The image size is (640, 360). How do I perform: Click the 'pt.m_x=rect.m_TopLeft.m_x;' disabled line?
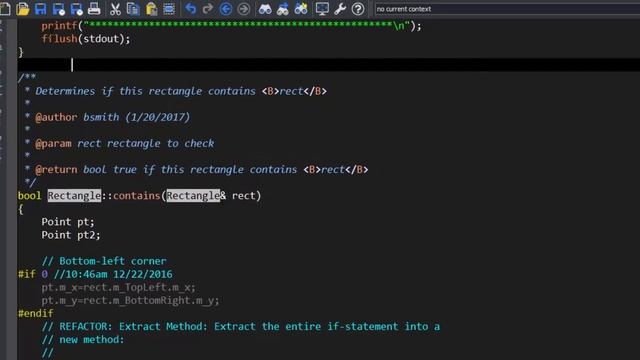click(x=118, y=287)
